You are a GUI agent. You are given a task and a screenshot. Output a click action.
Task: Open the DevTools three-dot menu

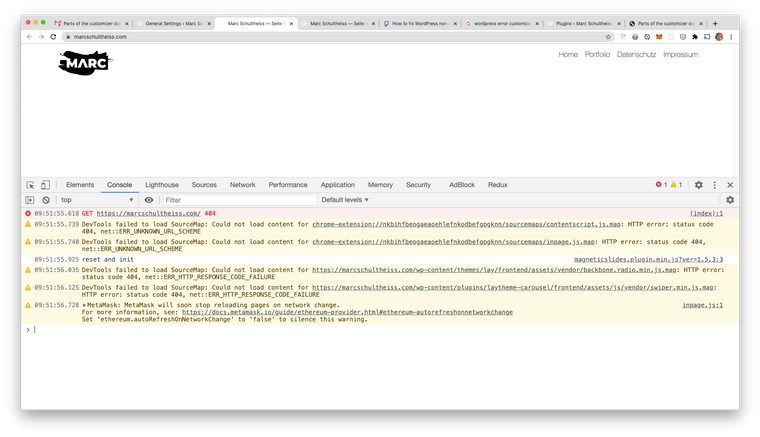coord(714,185)
